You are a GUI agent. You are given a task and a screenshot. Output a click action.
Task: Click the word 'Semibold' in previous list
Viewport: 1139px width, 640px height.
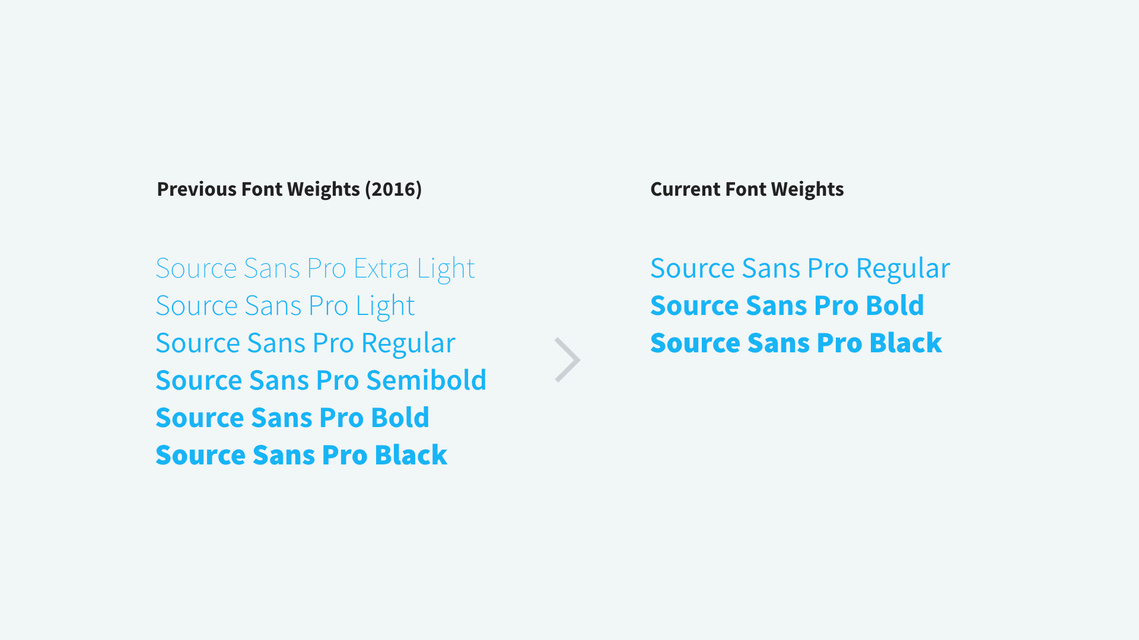pos(426,380)
